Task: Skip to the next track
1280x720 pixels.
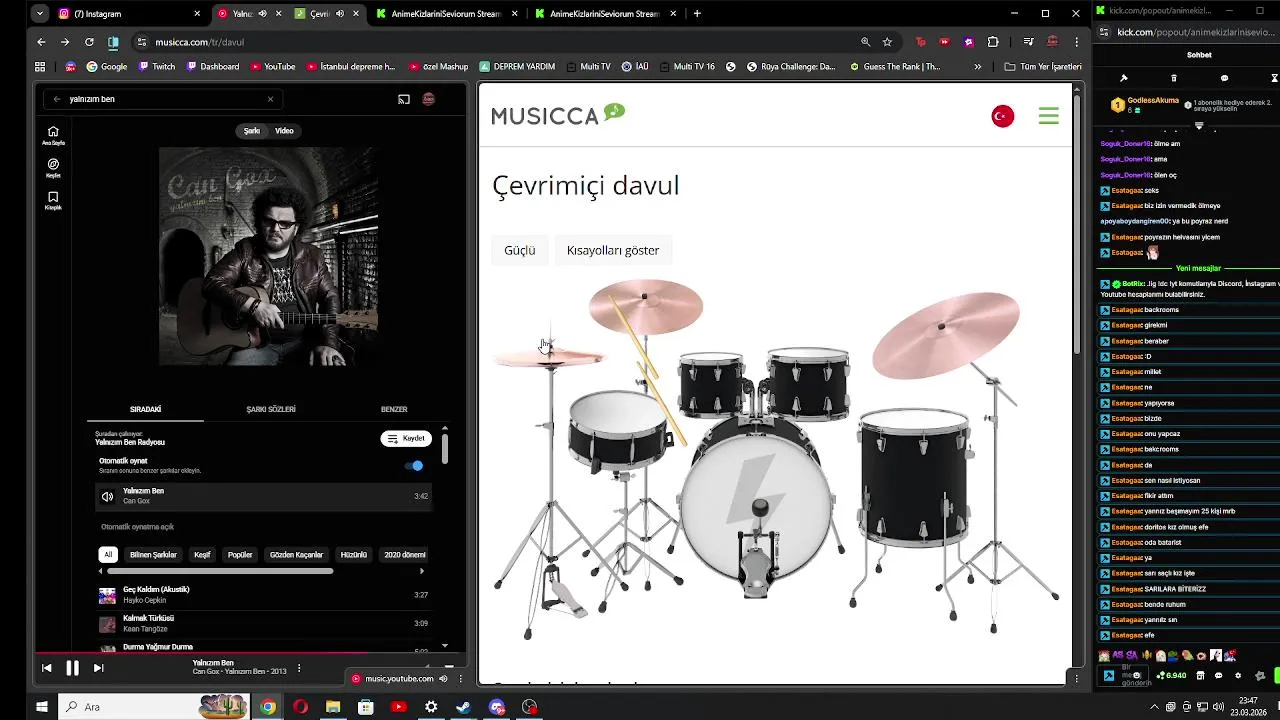Action: tap(98, 668)
